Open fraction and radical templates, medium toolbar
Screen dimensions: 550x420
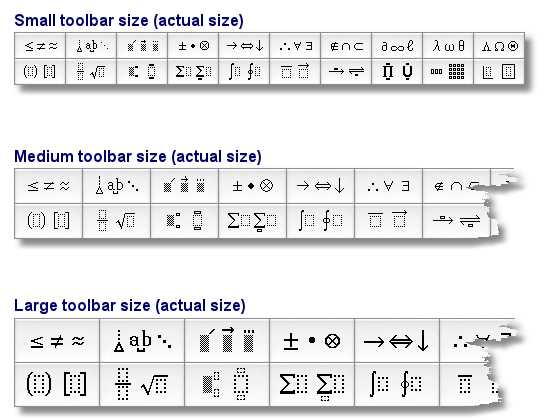point(117,221)
